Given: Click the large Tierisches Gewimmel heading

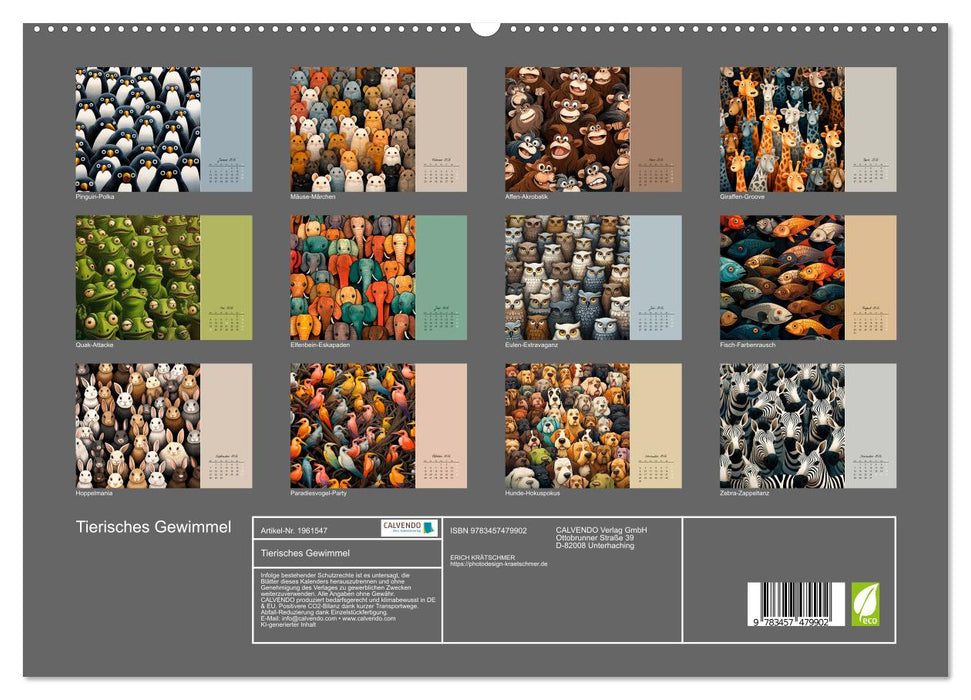Looking at the screenshot, I should click(x=154, y=527).
